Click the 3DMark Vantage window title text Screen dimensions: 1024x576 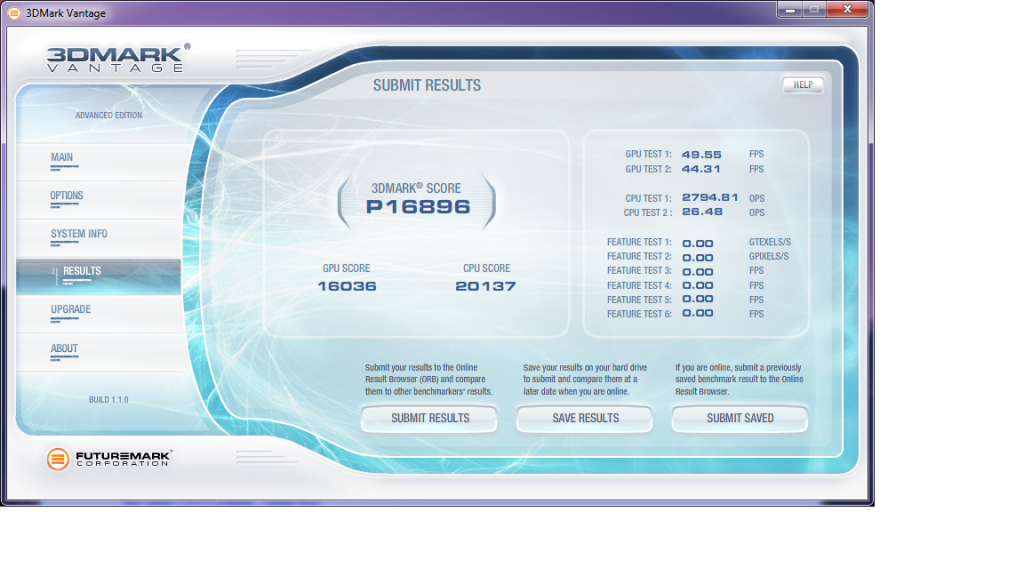click(66, 13)
